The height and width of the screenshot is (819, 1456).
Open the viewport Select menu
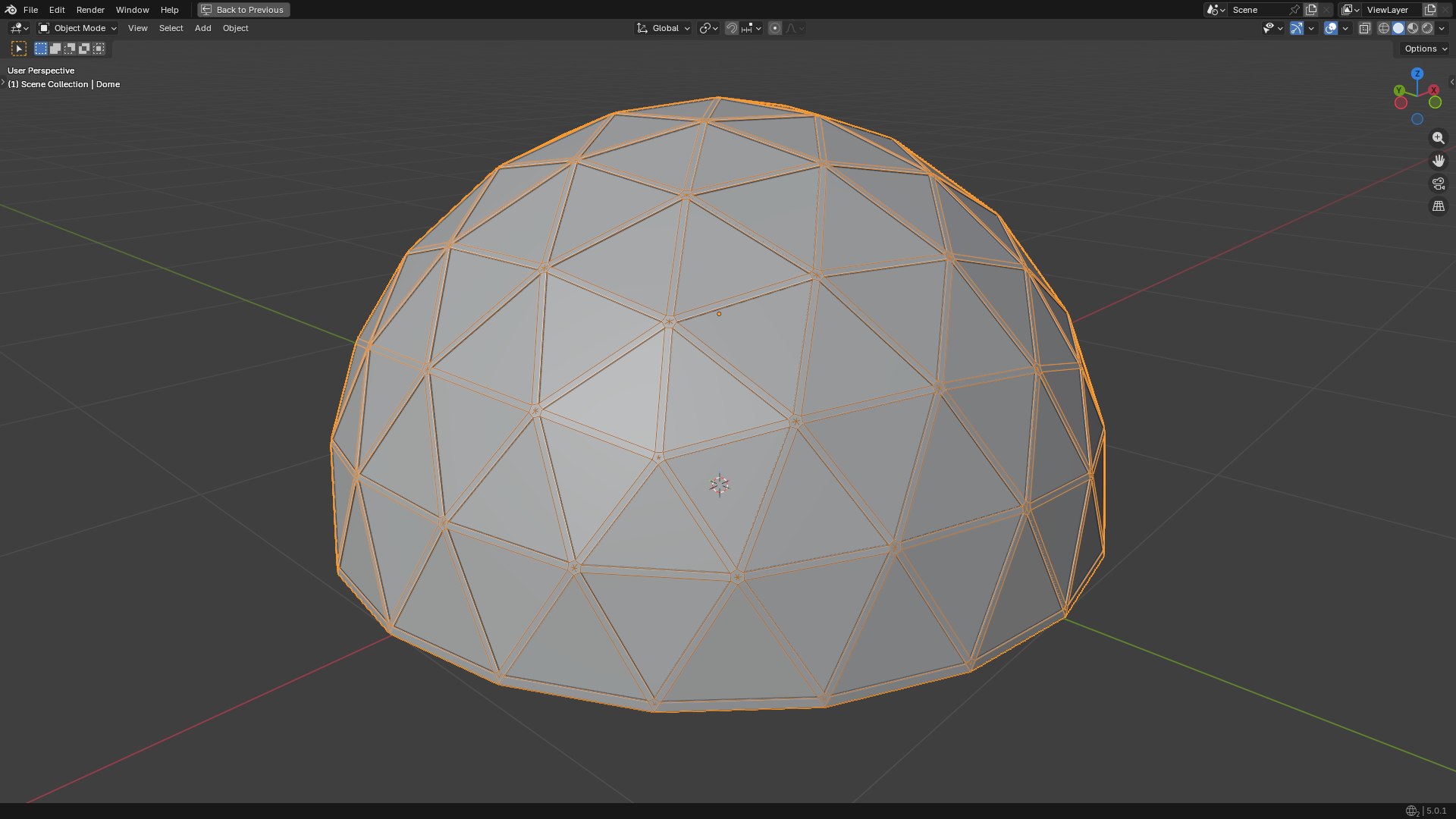click(171, 28)
